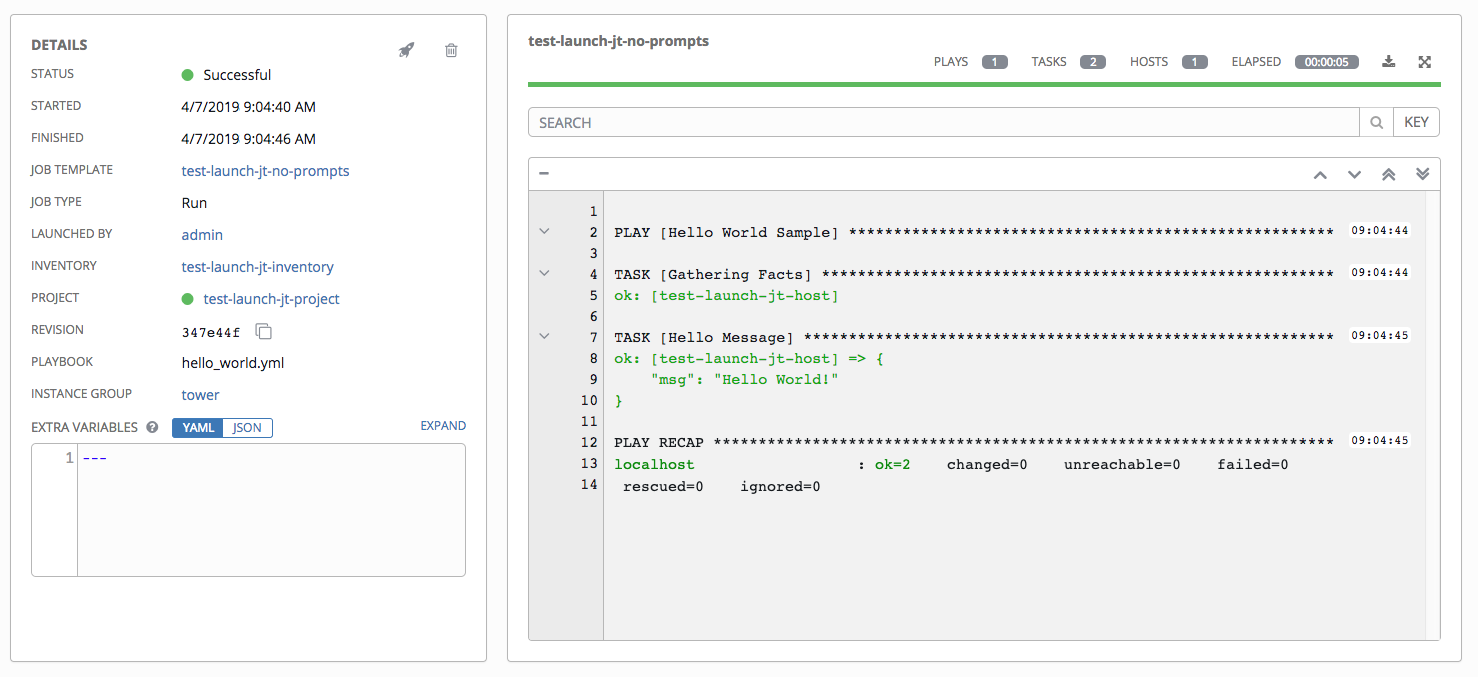This screenshot has height=677, width=1478.
Task: Select the started time 9:04:40 AM
Action: tap(248, 107)
